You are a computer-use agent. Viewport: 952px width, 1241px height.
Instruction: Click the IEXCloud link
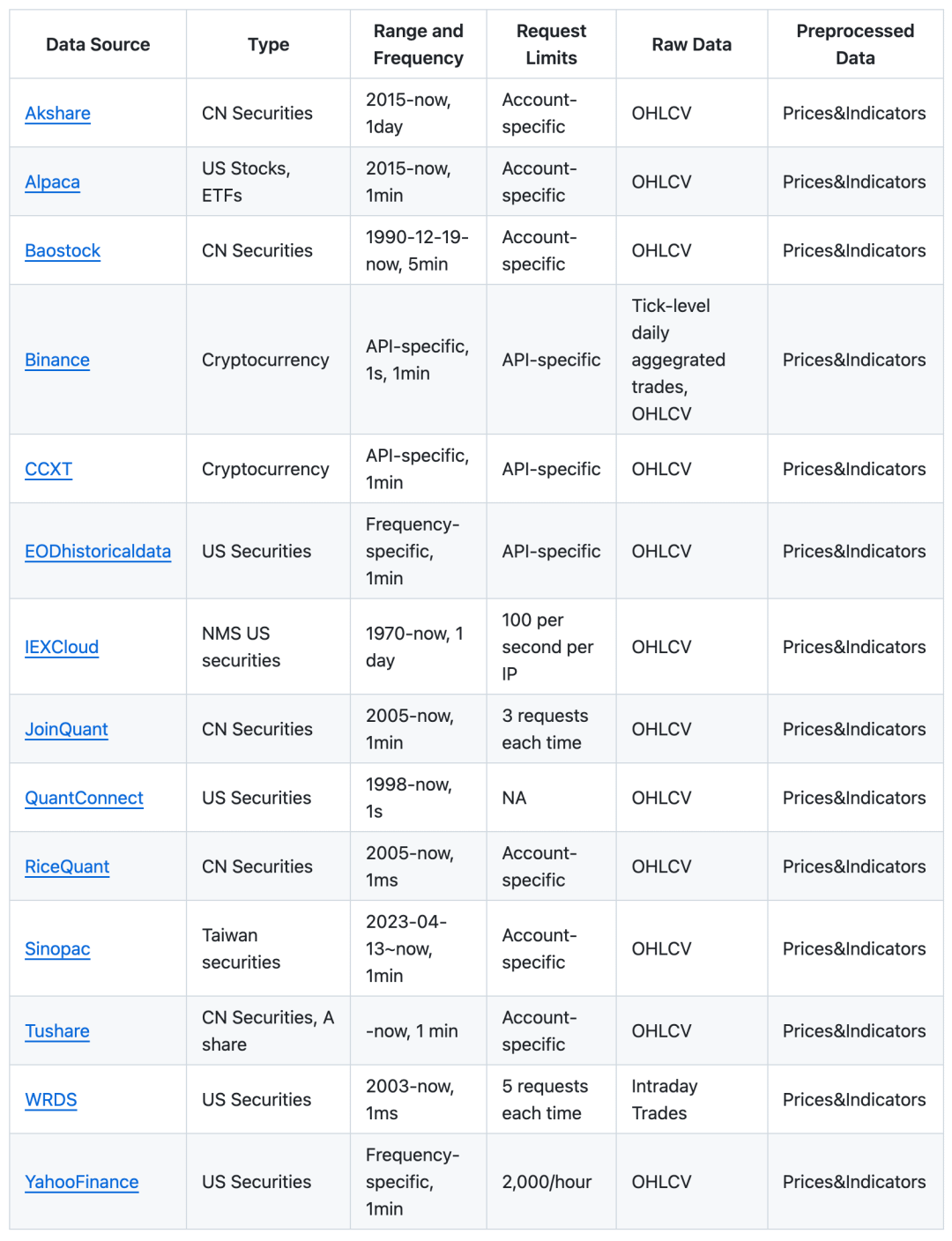coord(62,648)
